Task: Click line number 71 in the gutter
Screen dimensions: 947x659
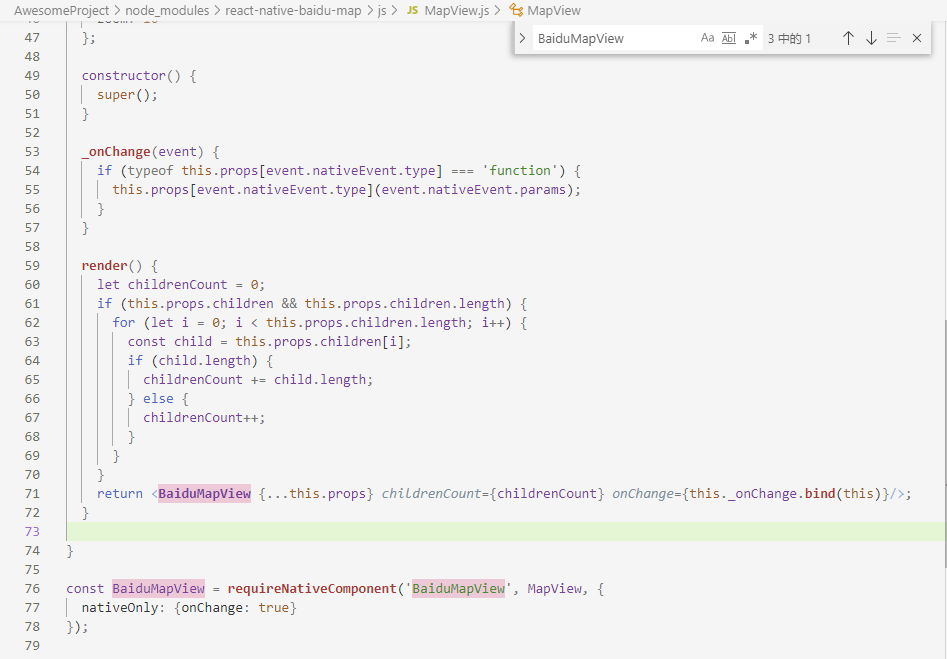Action: coord(31,493)
